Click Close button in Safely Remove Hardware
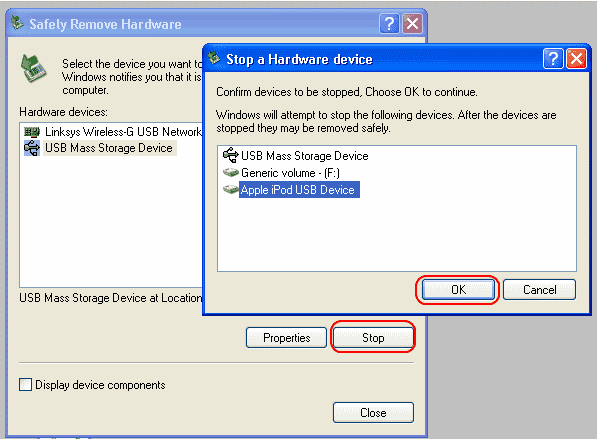The height and width of the screenshot is (440, 597). click(373, 413)
